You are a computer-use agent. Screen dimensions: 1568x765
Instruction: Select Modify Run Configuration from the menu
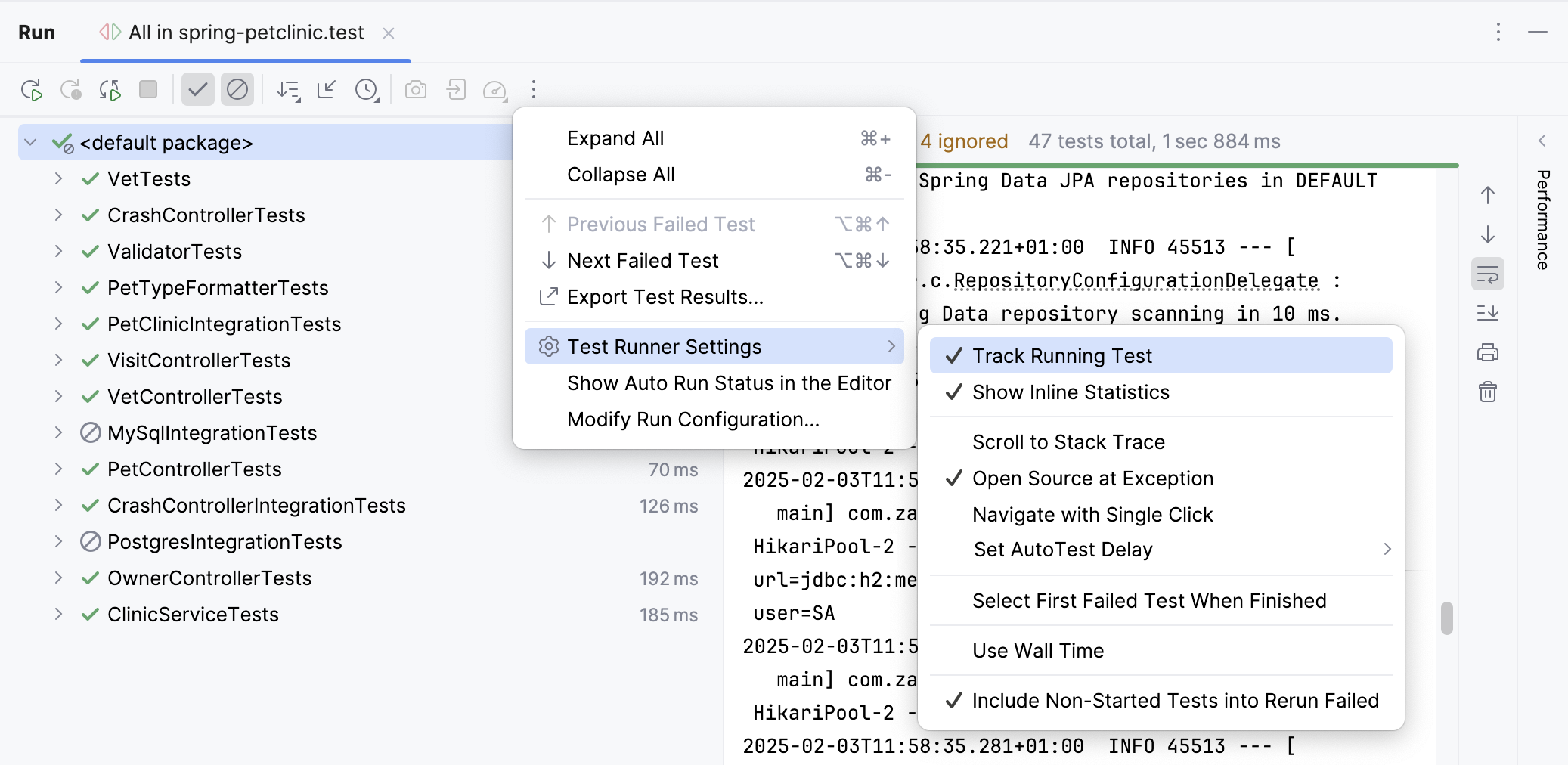pyautogui.click(x=693, y=419)
